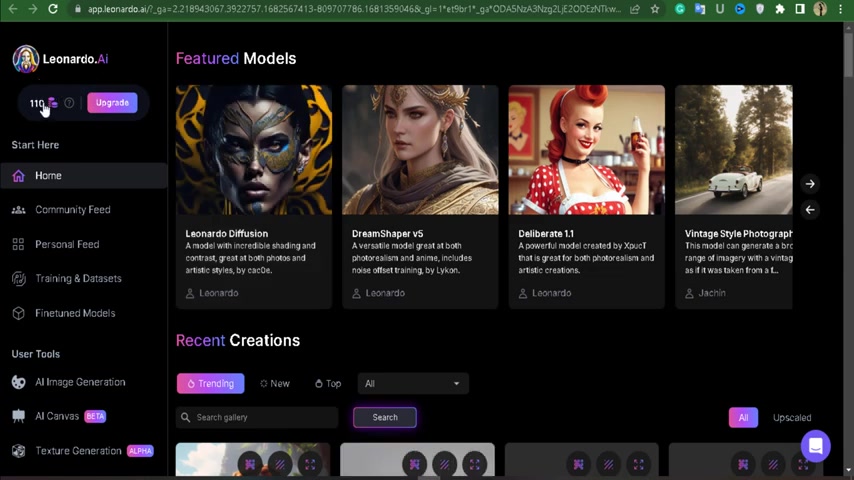This screenshot has width=854, height=480.
Task: Select the All image filter toggle
Action: point(743,418)
